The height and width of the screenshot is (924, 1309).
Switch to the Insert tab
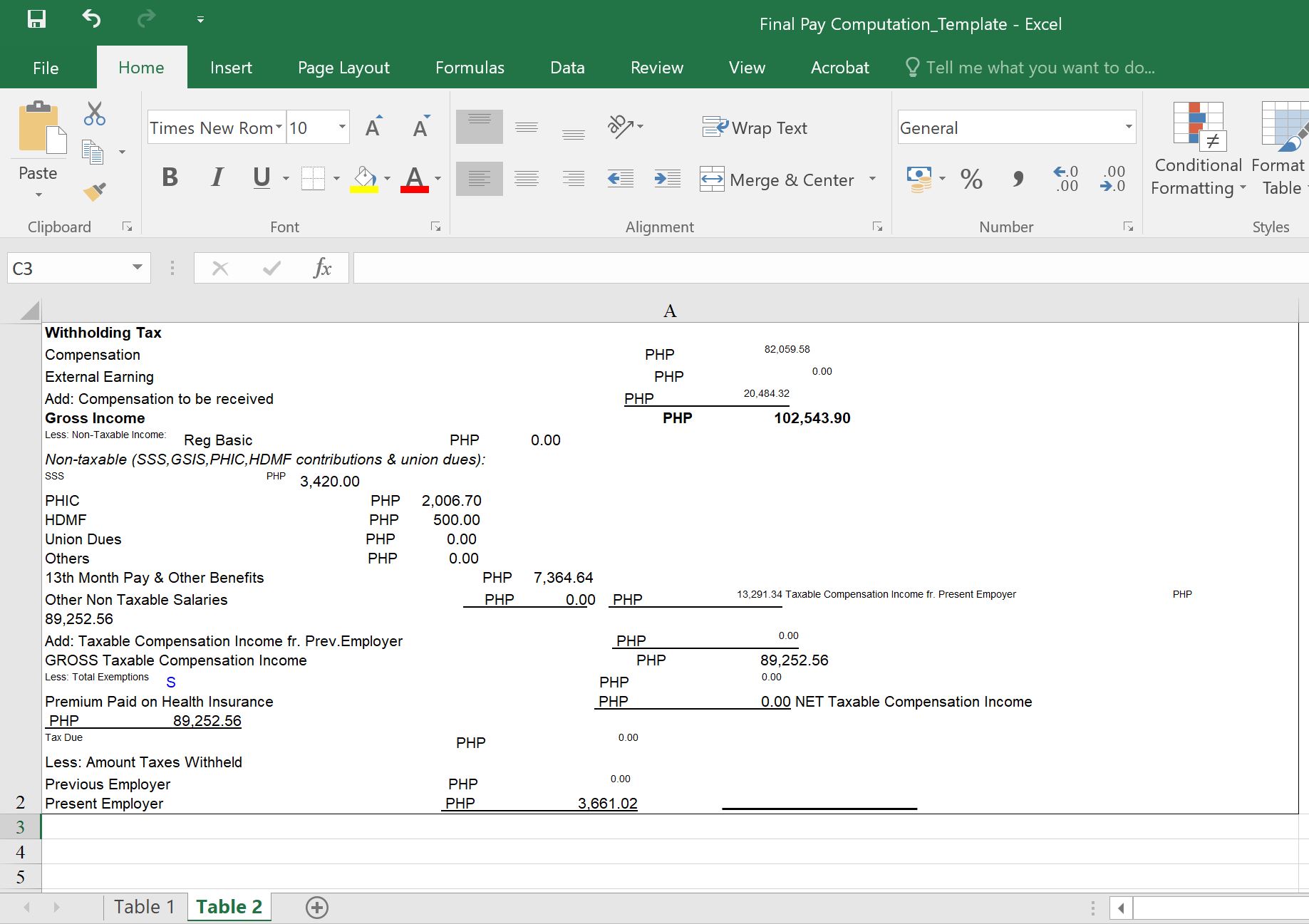(231, 68)
